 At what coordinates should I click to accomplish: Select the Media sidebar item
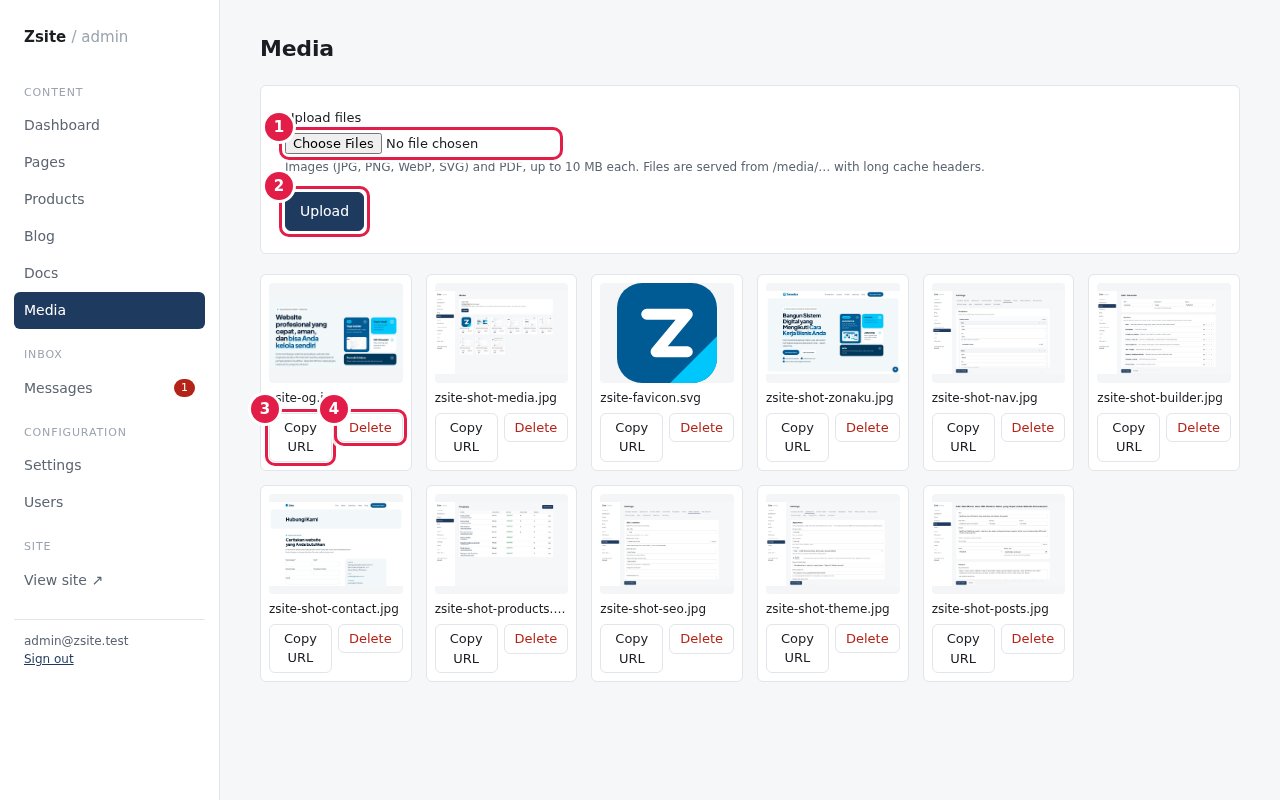click(x=109, y=310)
